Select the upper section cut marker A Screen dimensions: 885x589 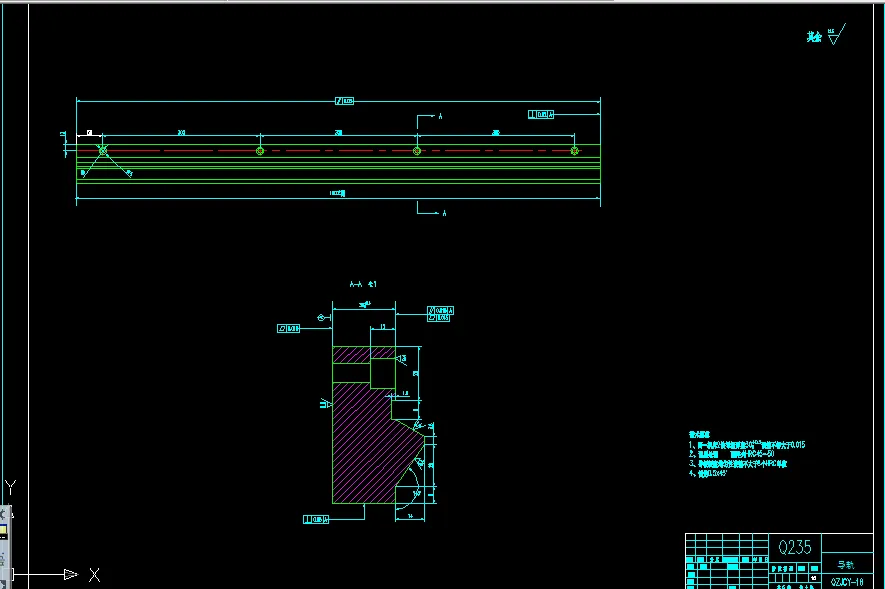click(440, 116)
